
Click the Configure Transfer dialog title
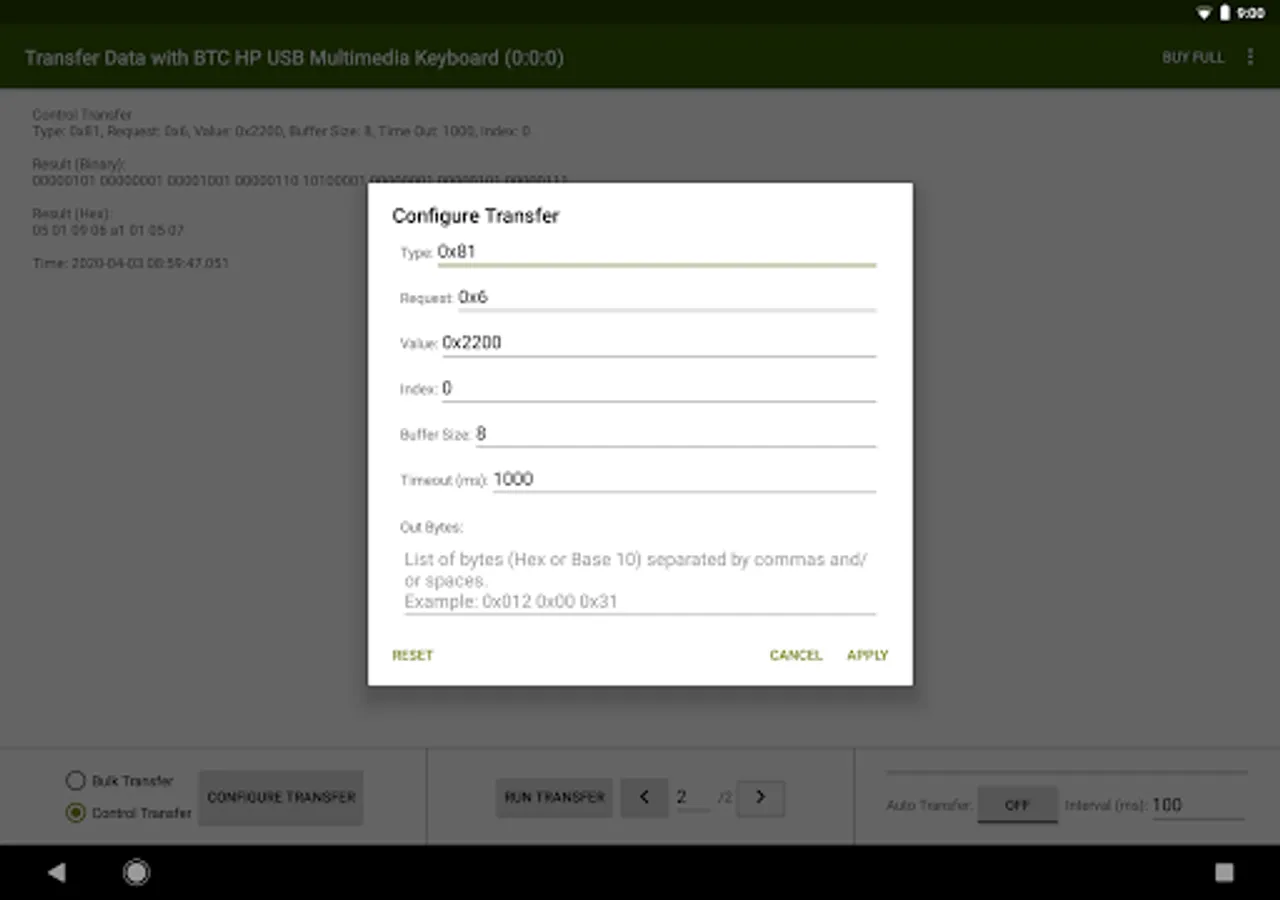pos(476,216)
